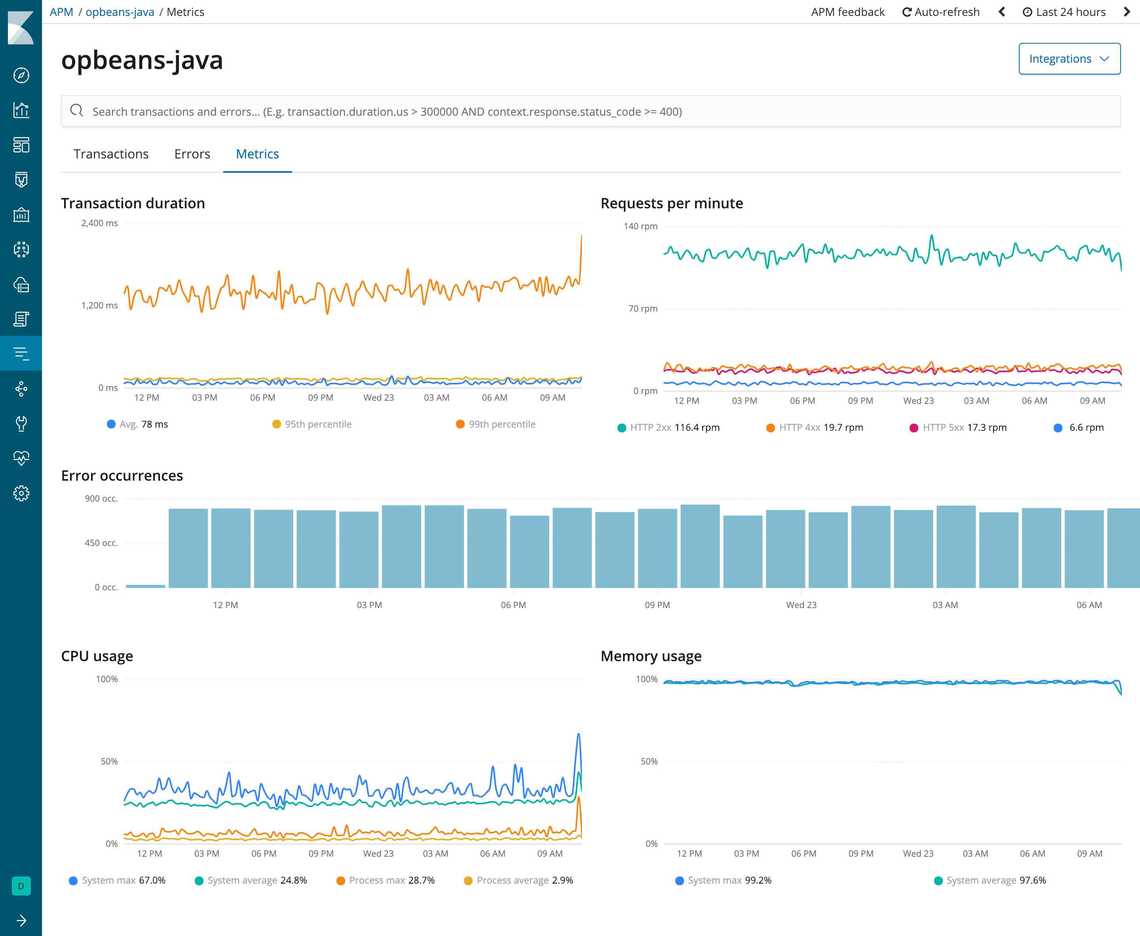
Task: Open Discover using the compass icon
Action: [21, 75]
